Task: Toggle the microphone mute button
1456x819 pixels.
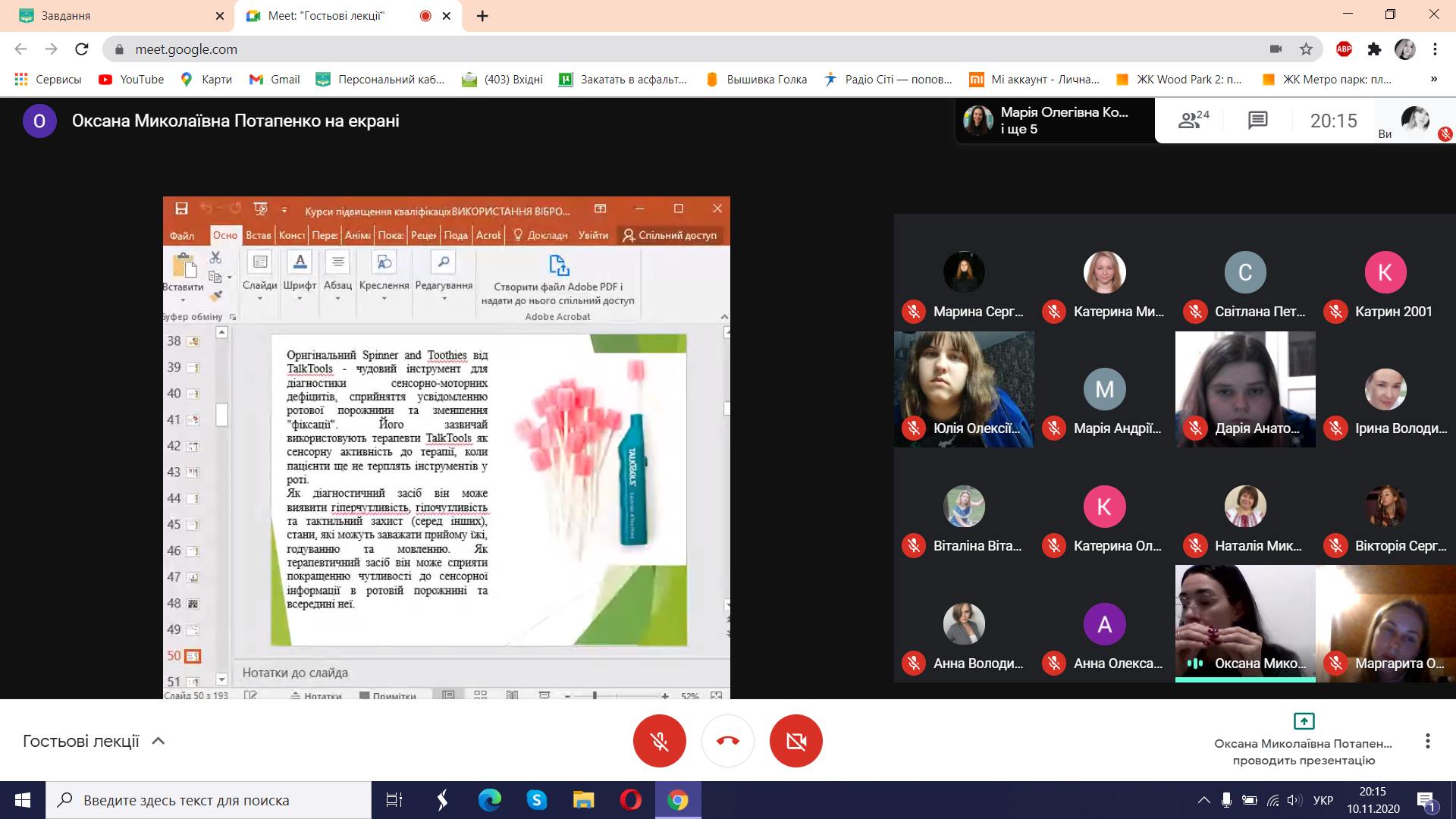Action: [x=659, y=741]
